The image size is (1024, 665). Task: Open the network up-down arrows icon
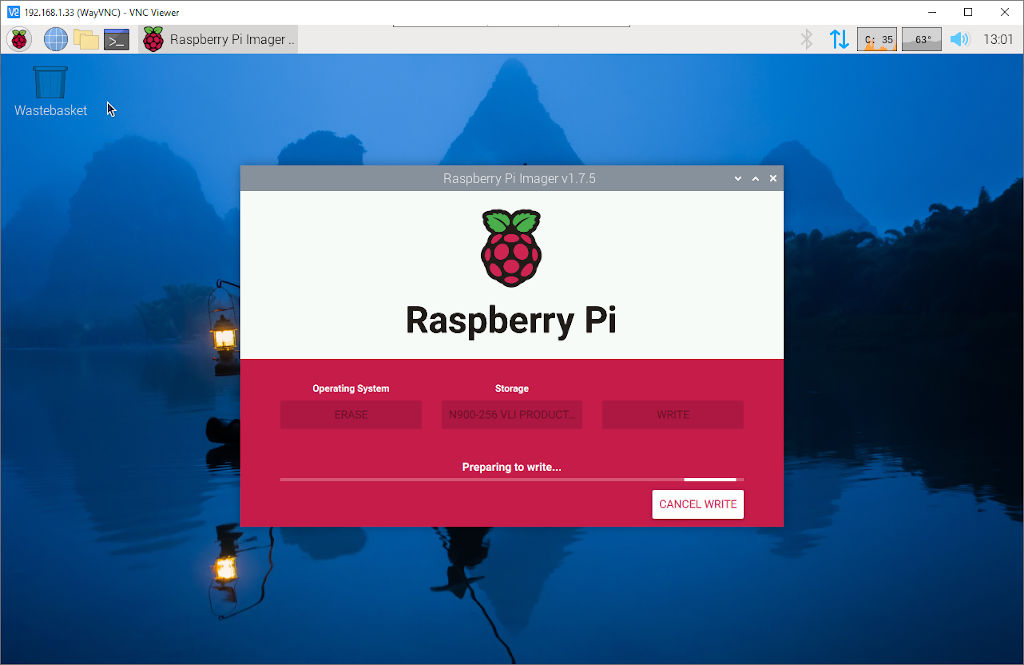click(839, 39)
